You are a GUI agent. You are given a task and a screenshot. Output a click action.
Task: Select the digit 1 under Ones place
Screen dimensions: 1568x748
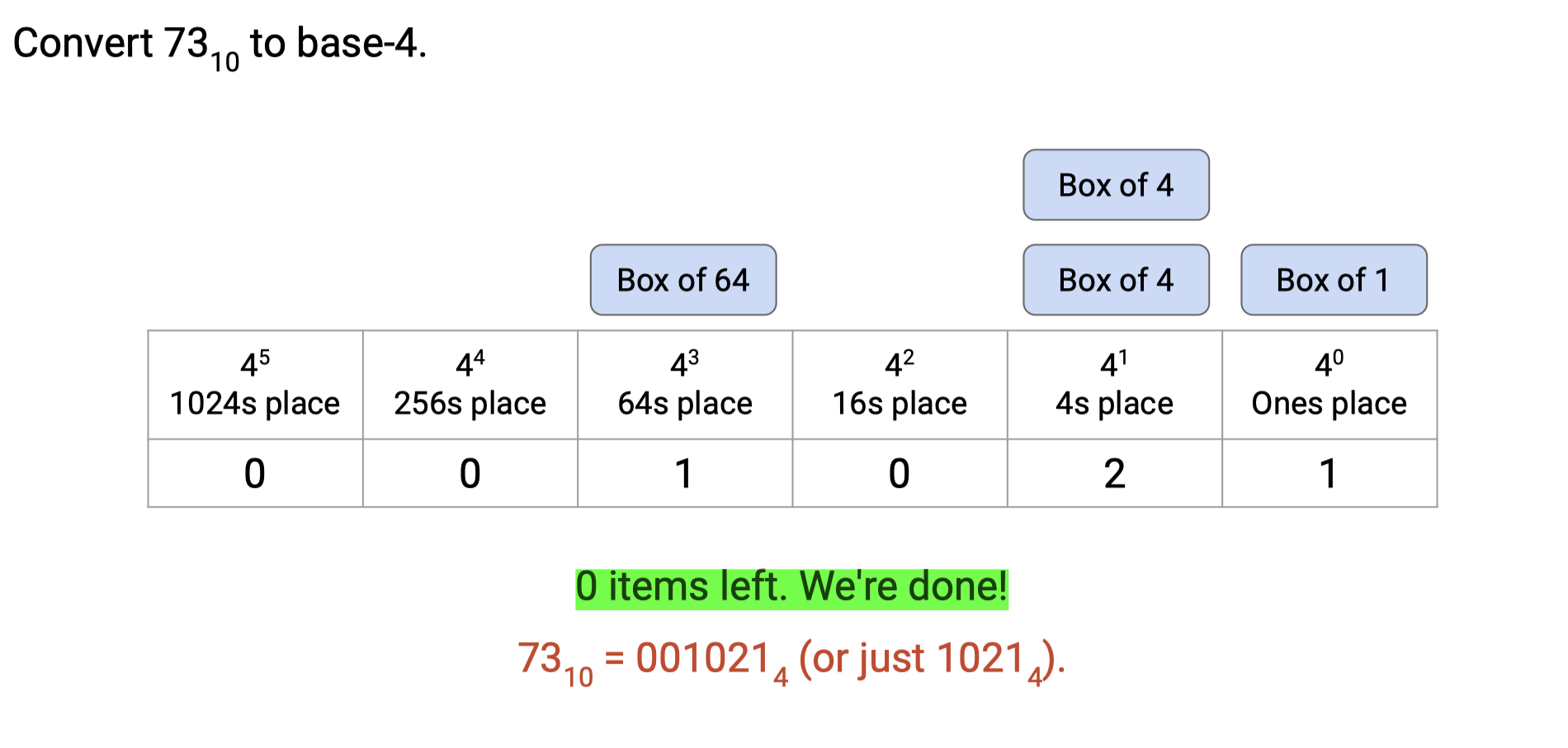point(1328,474)
